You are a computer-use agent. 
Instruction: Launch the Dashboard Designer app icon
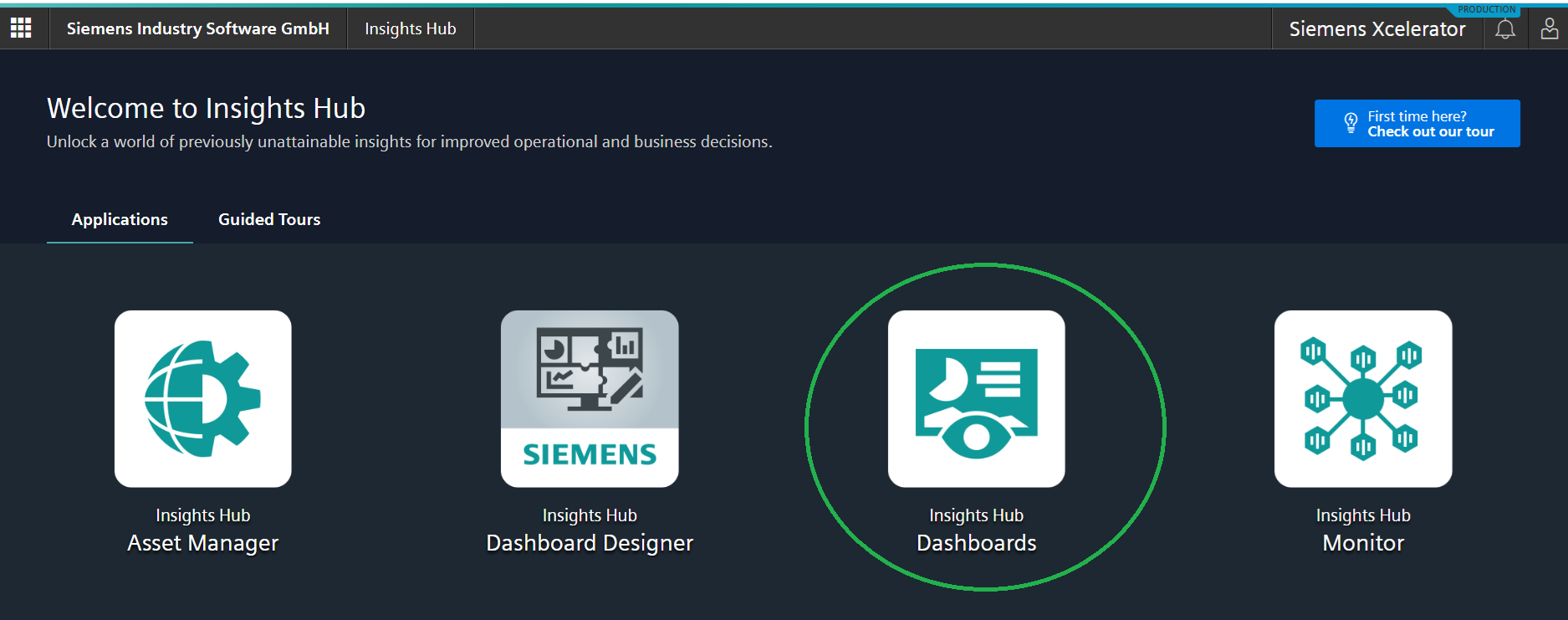point(590,399)
